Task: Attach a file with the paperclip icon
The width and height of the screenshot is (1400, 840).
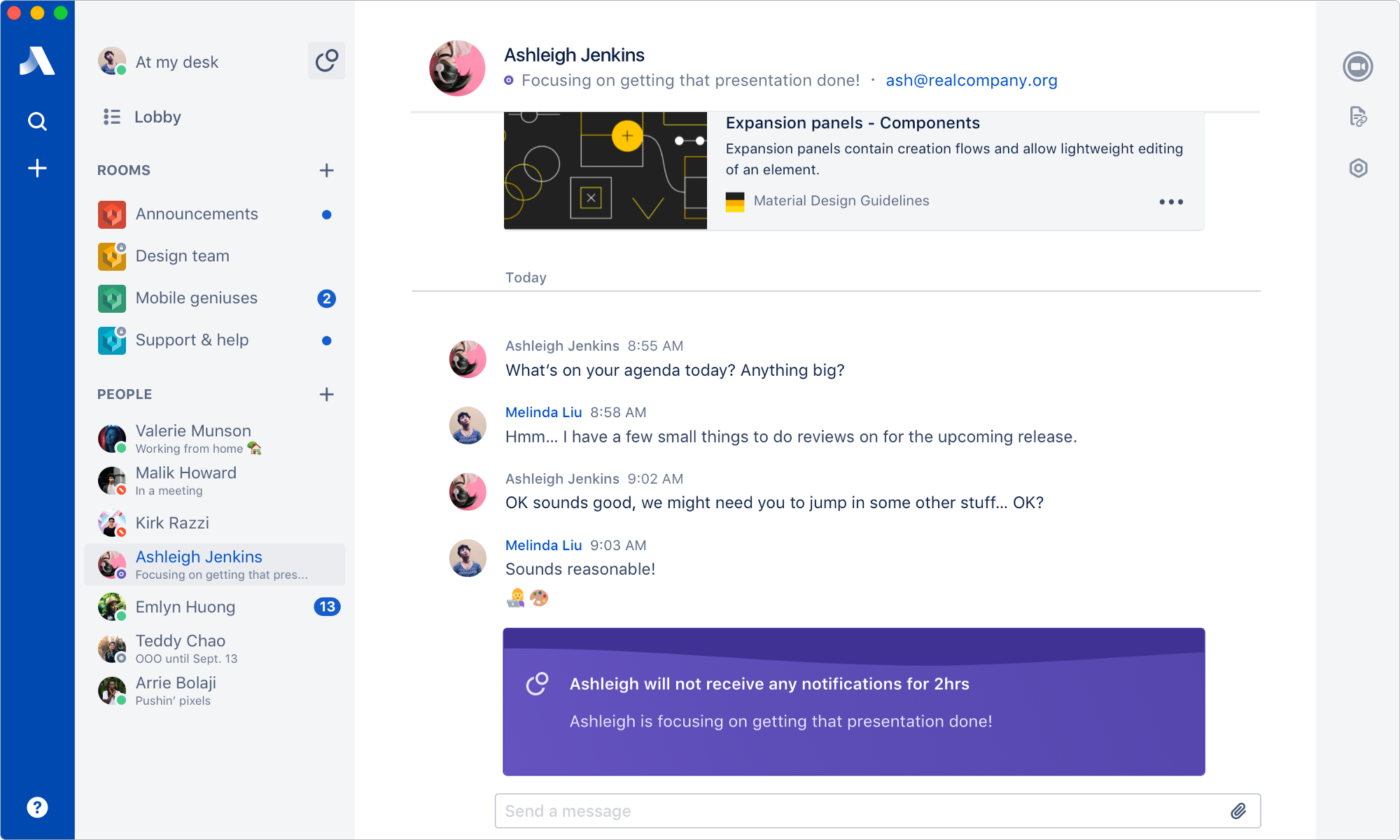Action: pos(1238,810)
